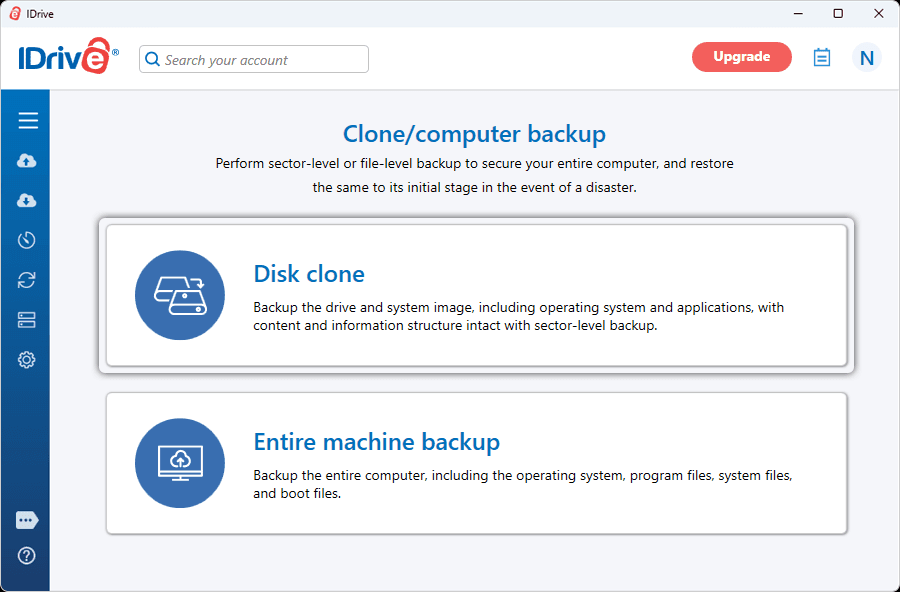The height and width of the screenshot is (592, 900).
Task: Click the search magnifier icon
Action: coord(152,59)
